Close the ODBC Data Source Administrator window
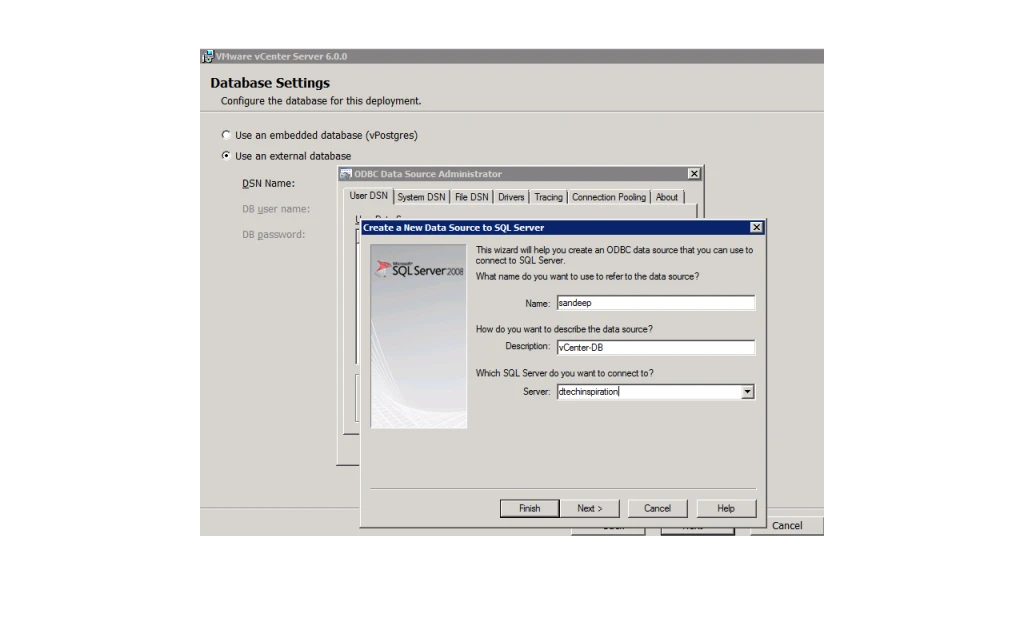Screen dimensions: 1024x640 (x=694, y=174)
